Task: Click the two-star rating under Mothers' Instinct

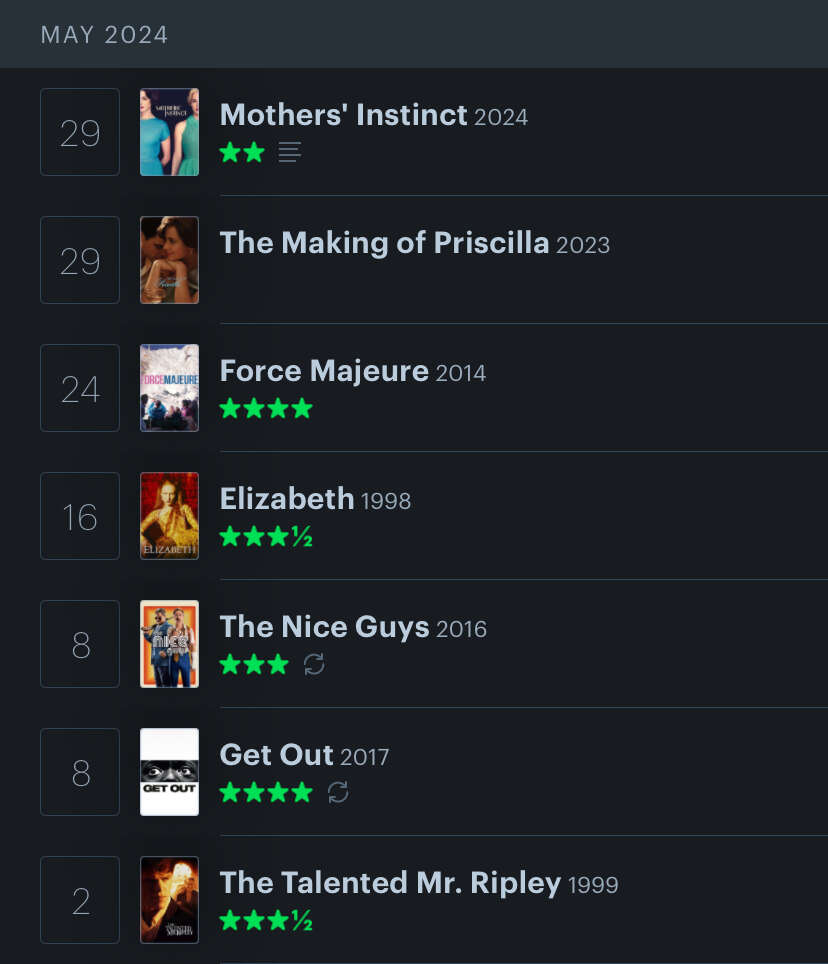Action: pyautogui.click(x=242, y=152)
